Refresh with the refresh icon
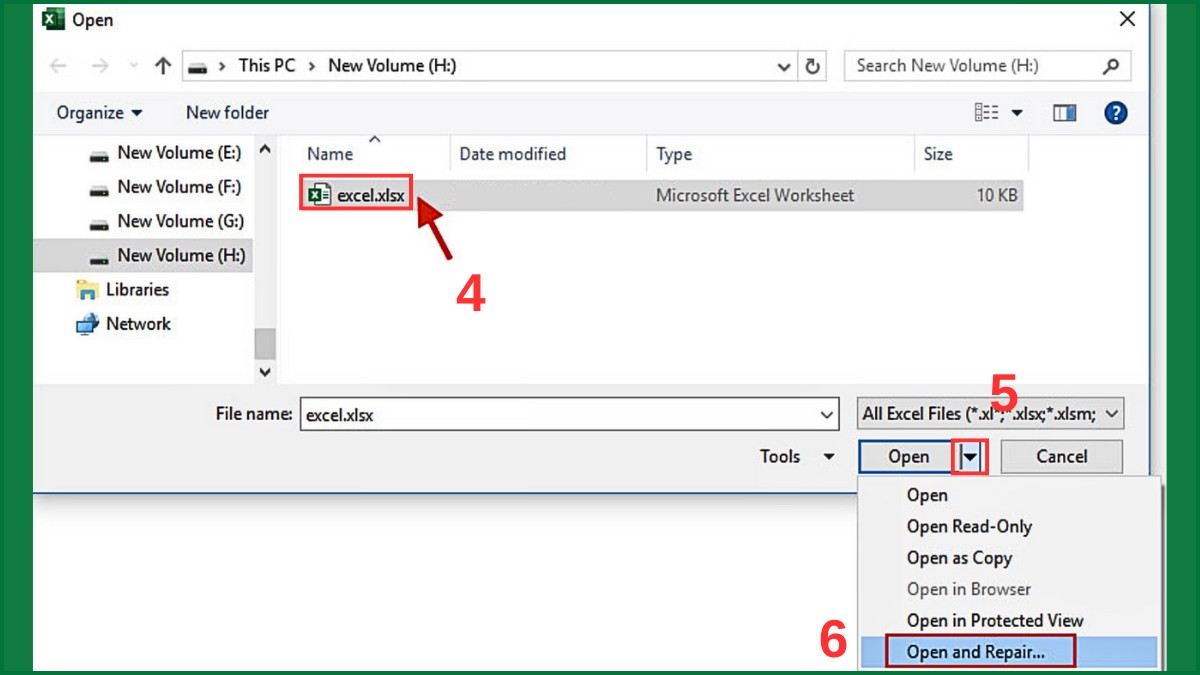This screenshot has height=675, width=1200. click(x=812, y=65)
